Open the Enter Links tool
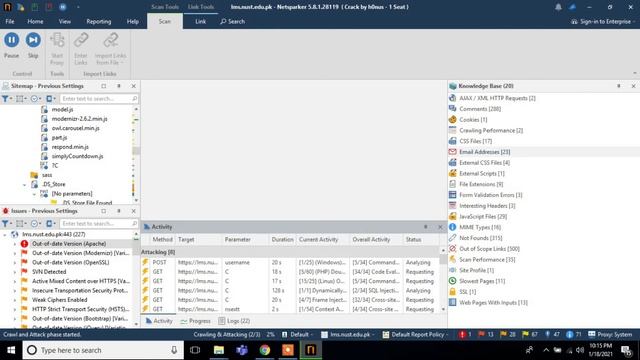640x360 pixels. [x=81, y=49]
